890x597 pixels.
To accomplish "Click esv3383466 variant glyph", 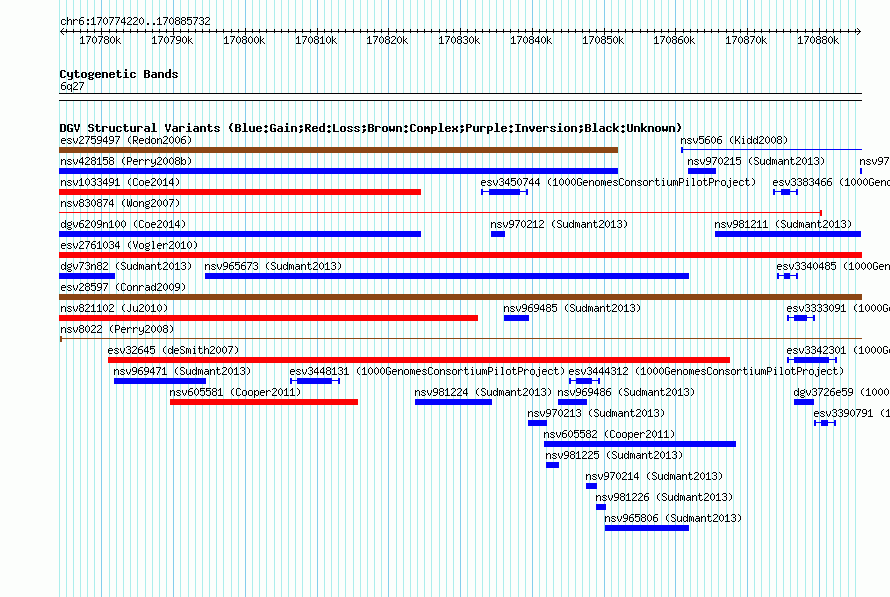I will pos(786,192).
